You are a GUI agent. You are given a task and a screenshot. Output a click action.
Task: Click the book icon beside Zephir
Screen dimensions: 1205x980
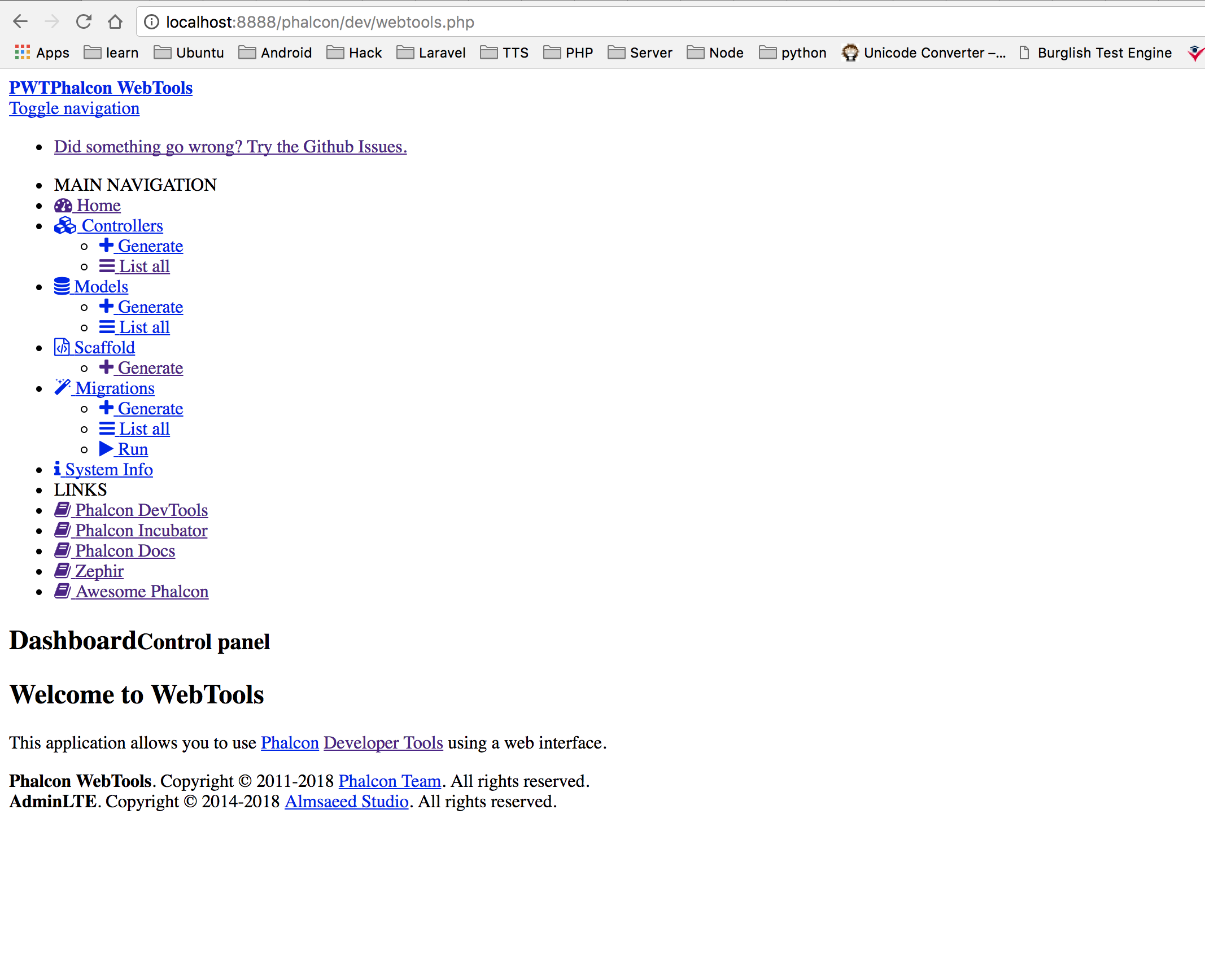click(x=62, y=571)
